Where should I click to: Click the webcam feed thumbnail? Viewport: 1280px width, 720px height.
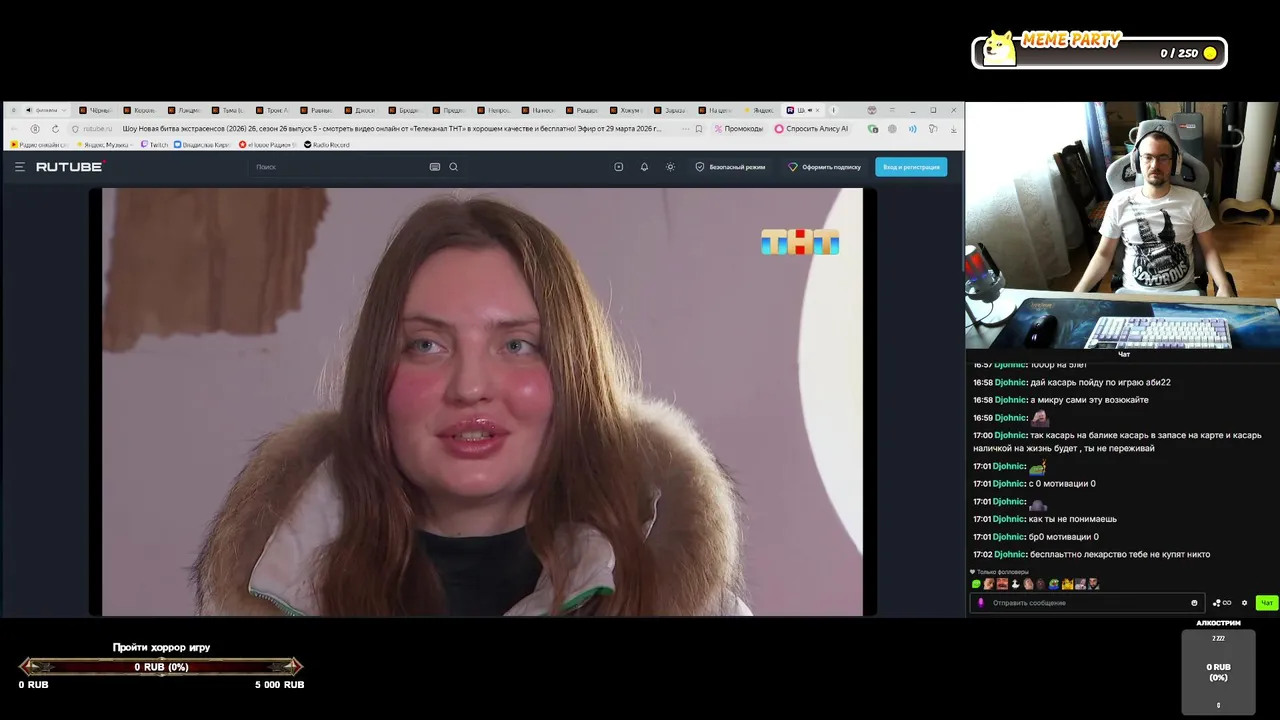1122,225
